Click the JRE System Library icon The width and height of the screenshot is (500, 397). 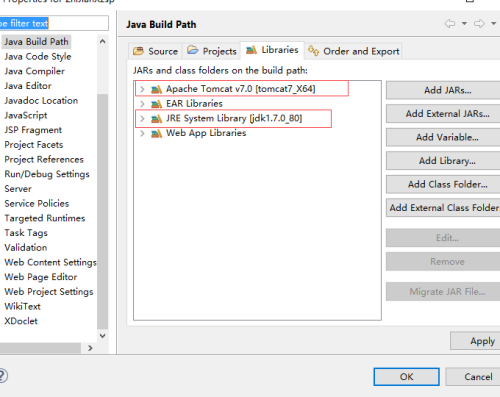[x=156, y=118]
